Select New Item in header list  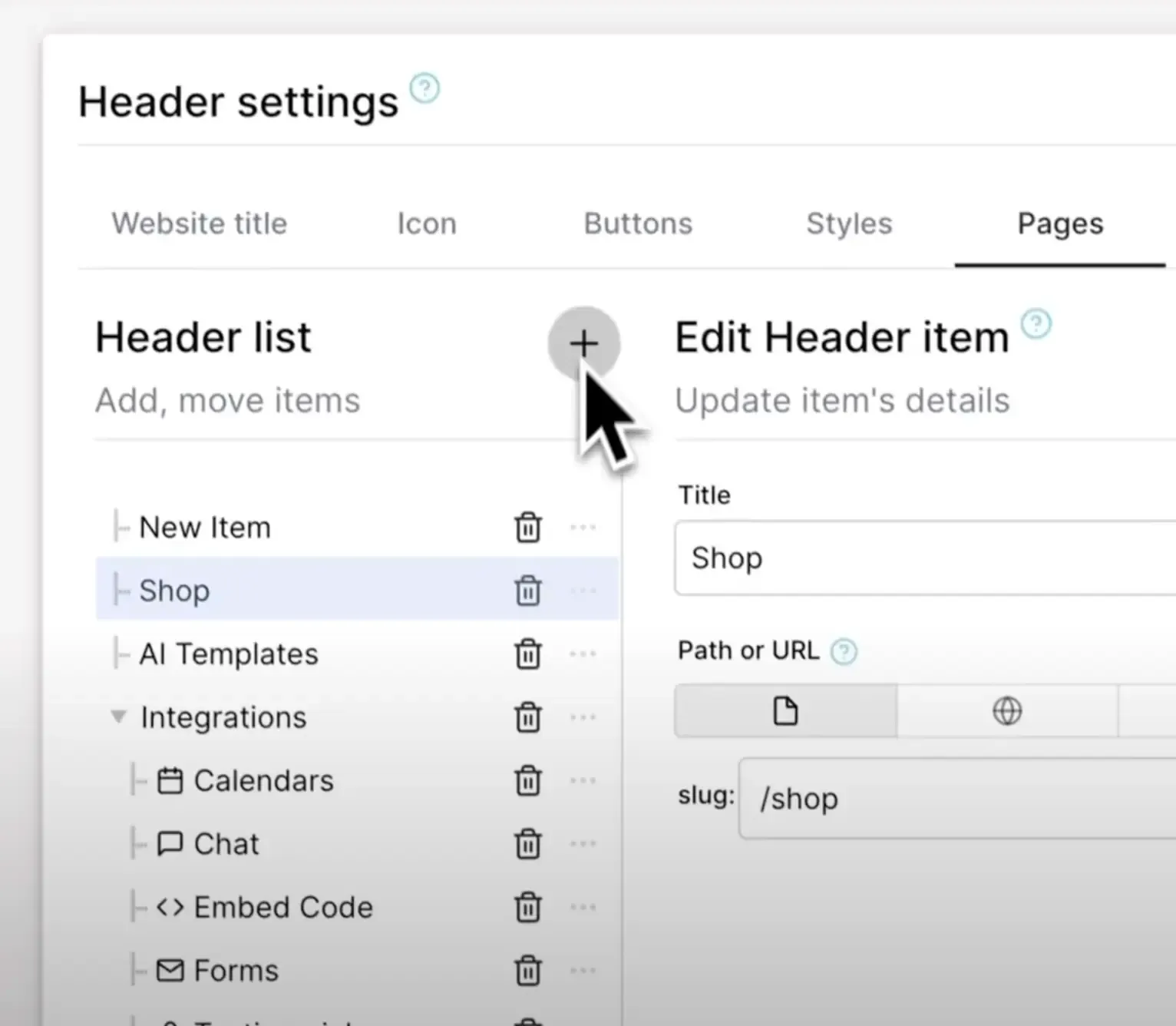(205, 528)
